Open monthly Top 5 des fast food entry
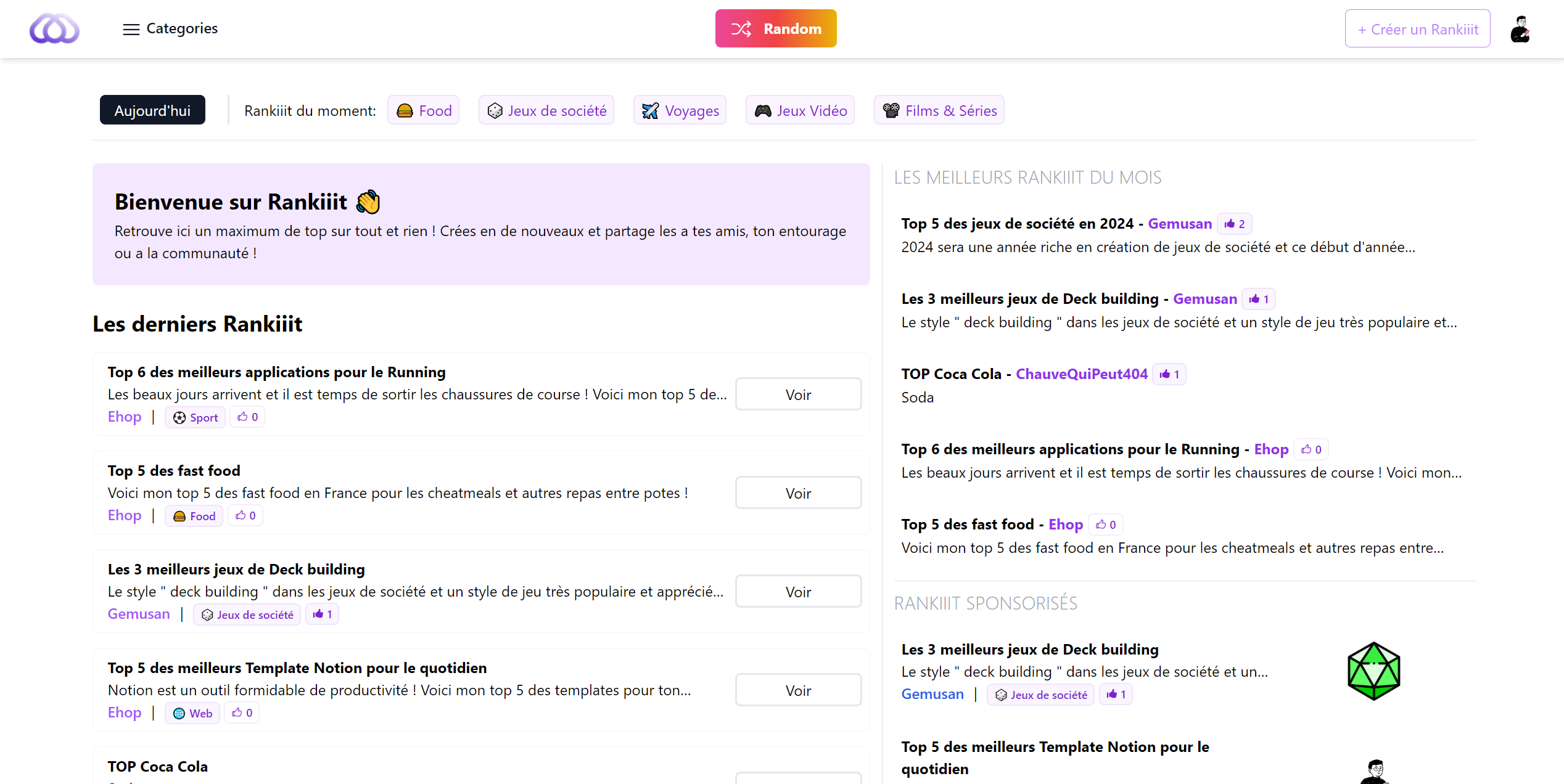Screen dimensions: 1564x784 pyautogui.click(x=968, y=525)
